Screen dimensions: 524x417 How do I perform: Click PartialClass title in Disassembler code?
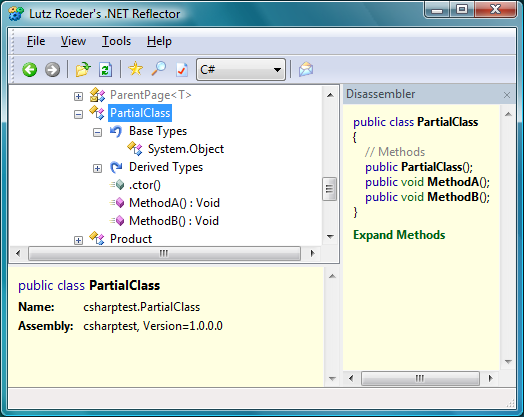point(448,122)
